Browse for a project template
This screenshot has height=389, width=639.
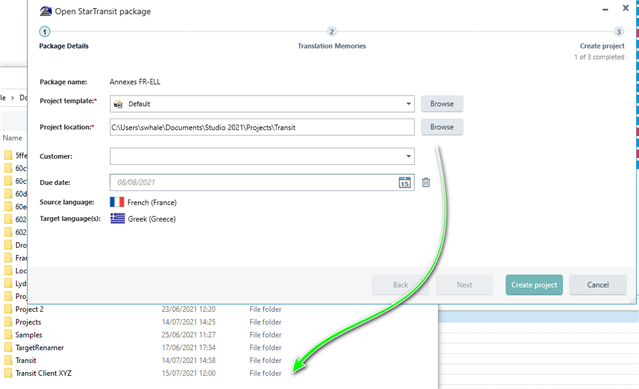442,104
